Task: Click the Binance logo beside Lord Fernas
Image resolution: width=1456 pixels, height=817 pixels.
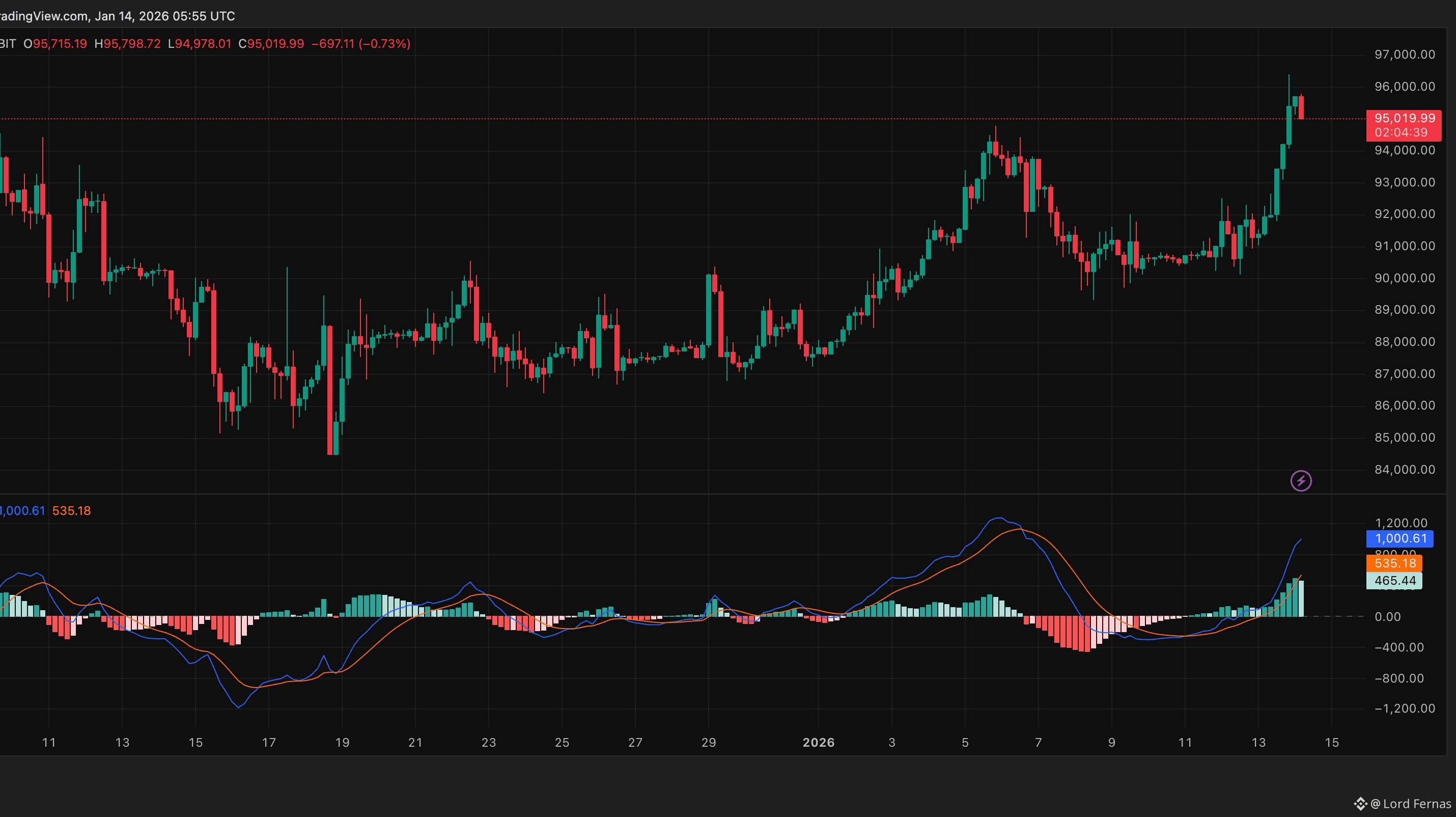Action: coord(1360,803)
